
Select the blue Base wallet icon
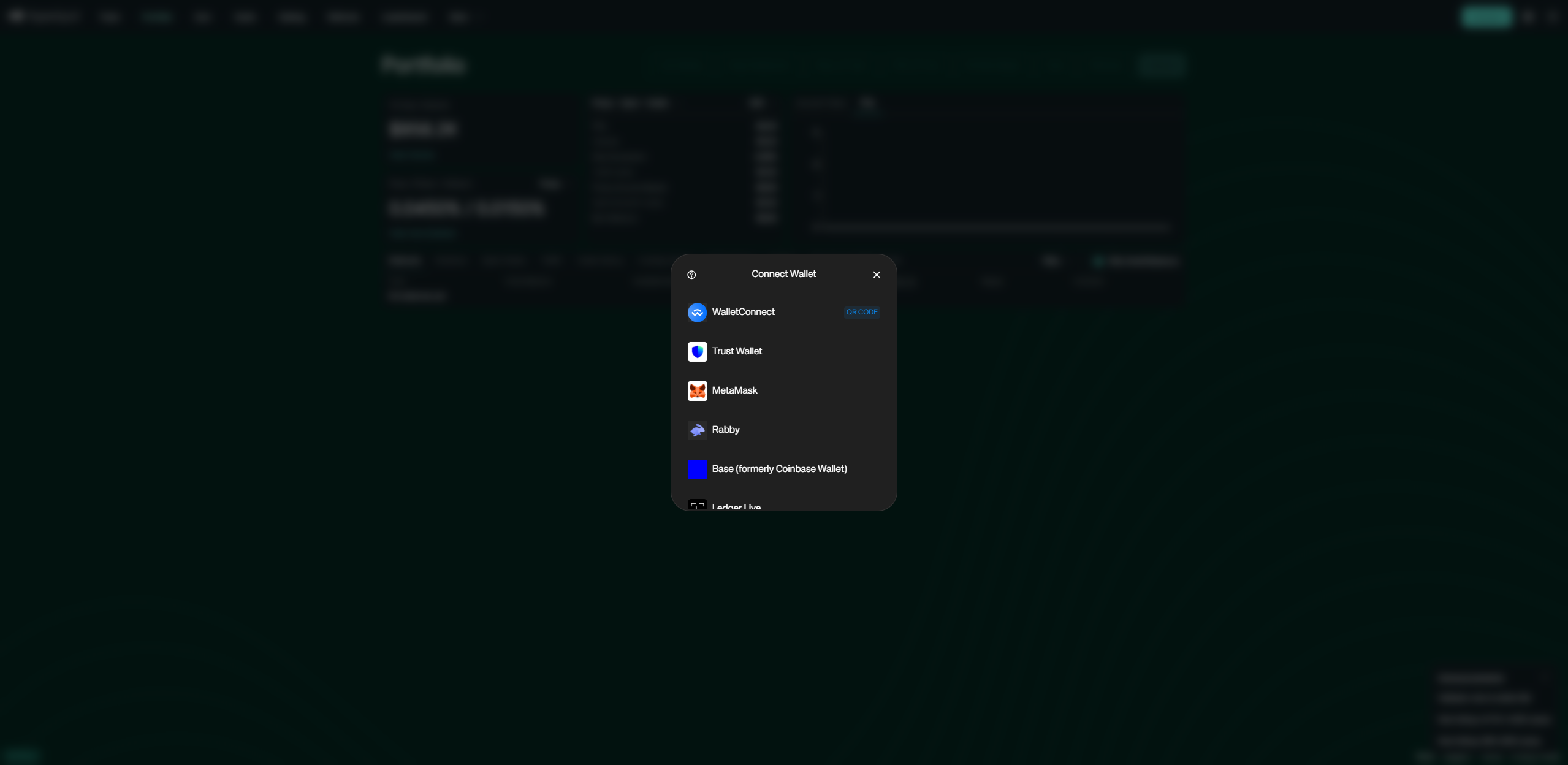(x=697, y=470)
